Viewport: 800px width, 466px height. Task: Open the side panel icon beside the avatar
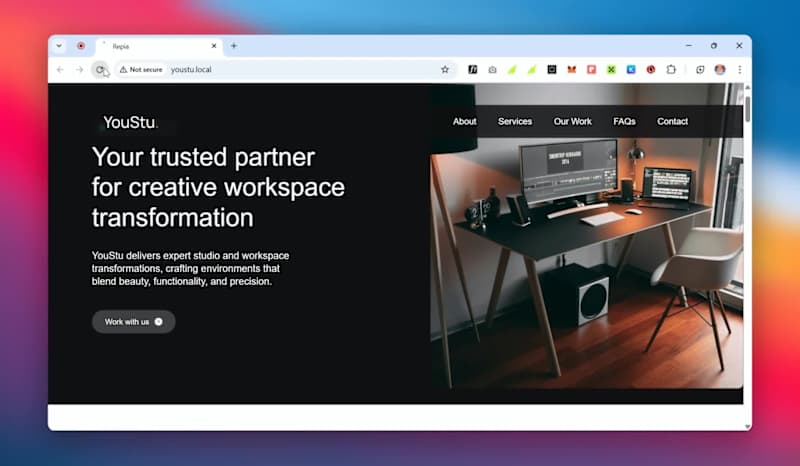[x=700, y=69]
